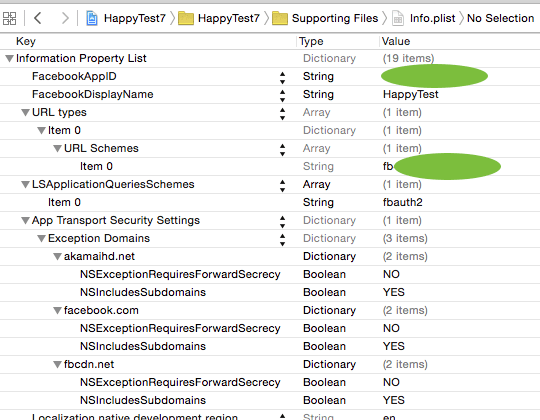This screenshot has width=540, height=420.
Task: Collapse Exception Domains dictionary
Action: [41, 239]
